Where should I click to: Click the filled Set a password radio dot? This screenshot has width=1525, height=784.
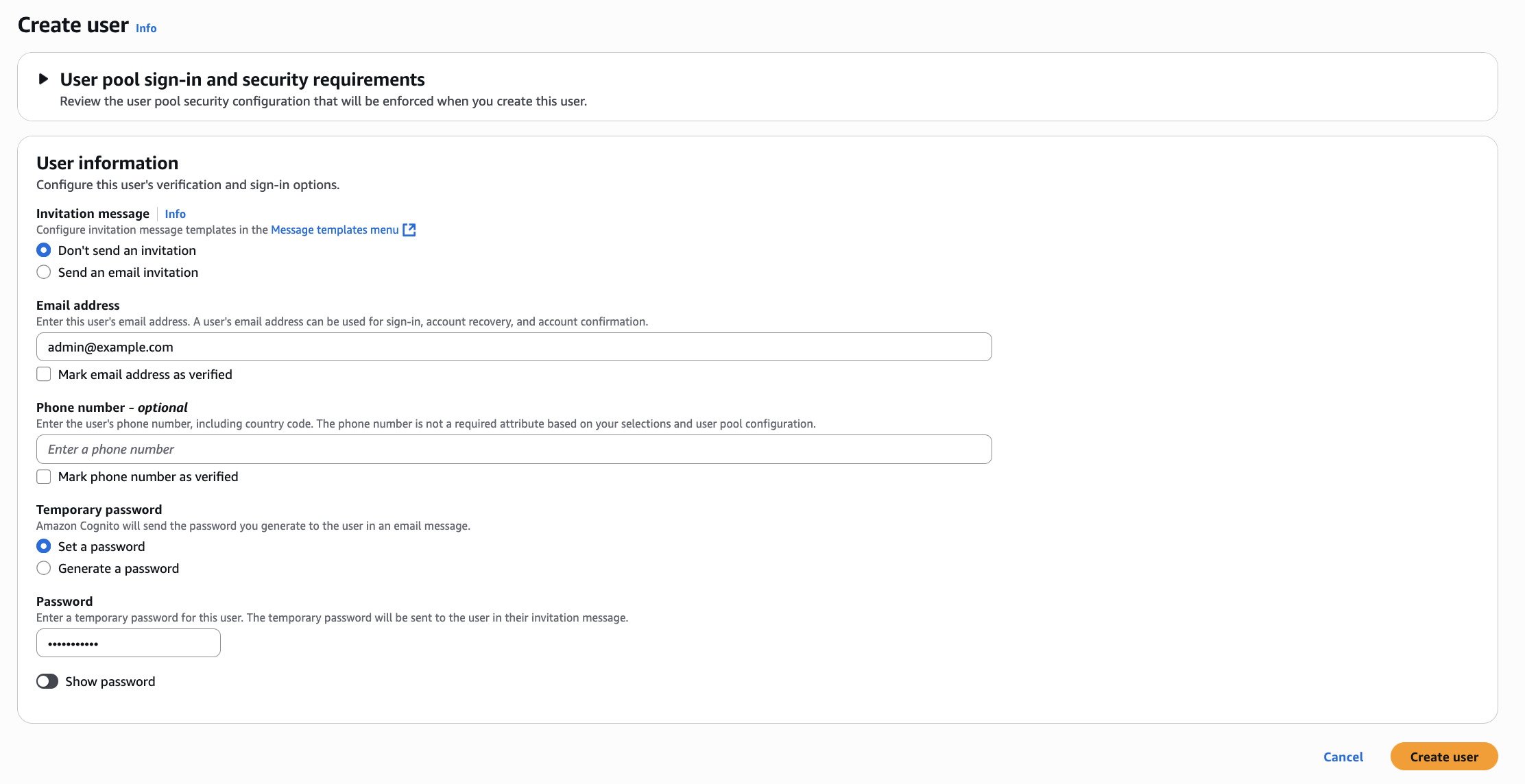tap(44, 546)
